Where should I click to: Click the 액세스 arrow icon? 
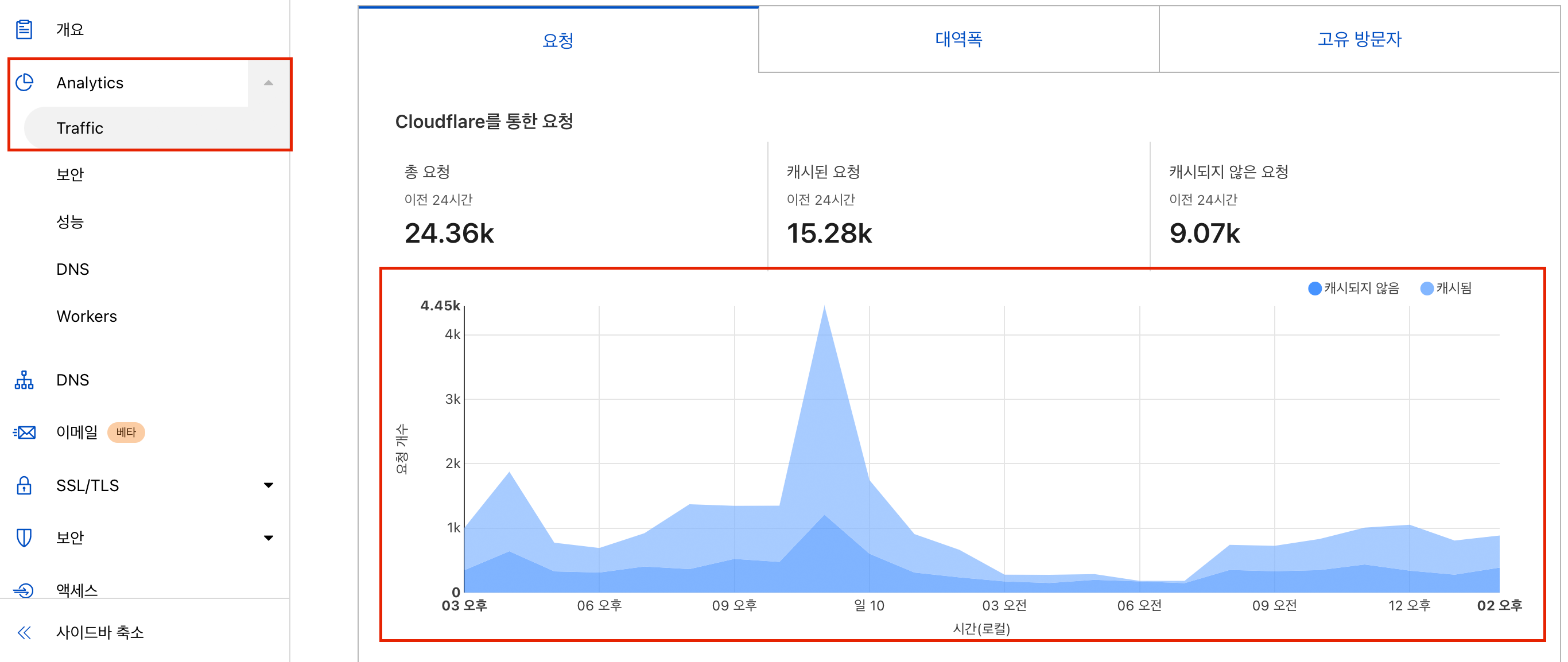[24, 590]
